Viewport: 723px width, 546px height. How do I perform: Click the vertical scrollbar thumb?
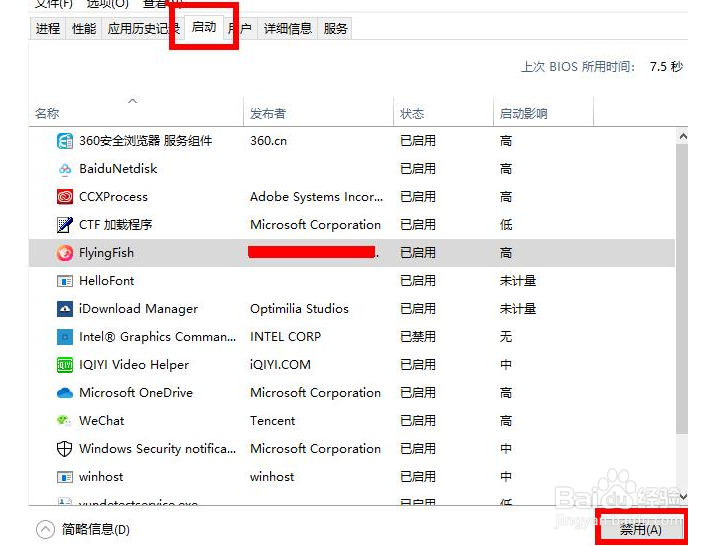pyautogui.click(x=682, y=289)
